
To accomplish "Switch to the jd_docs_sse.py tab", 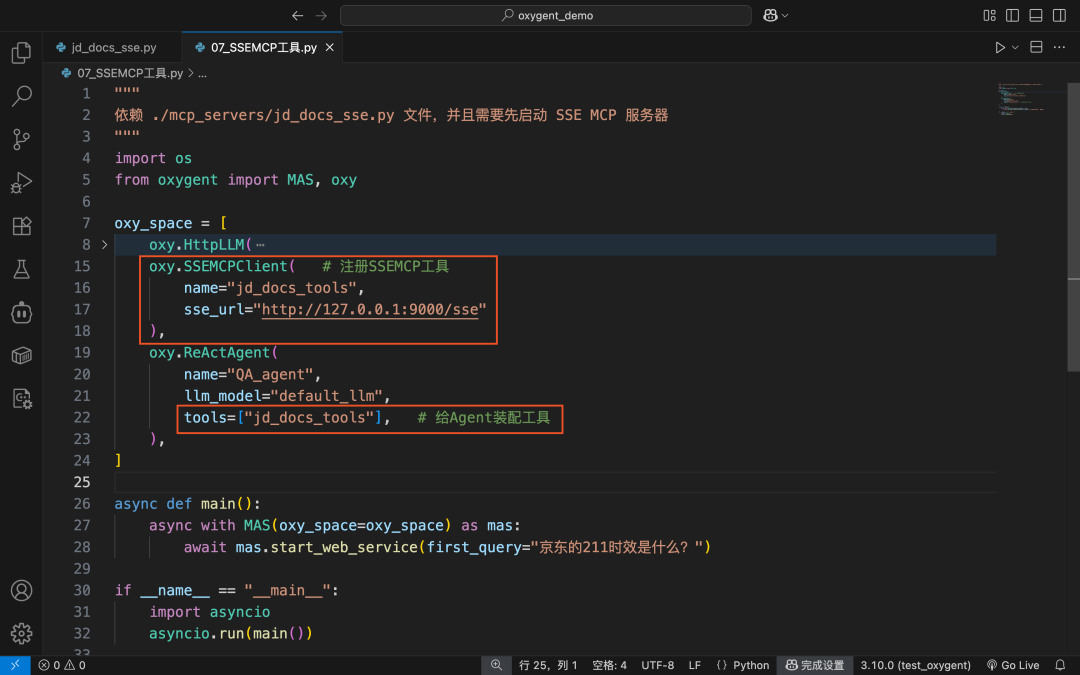I will click(x=107, y=48).
